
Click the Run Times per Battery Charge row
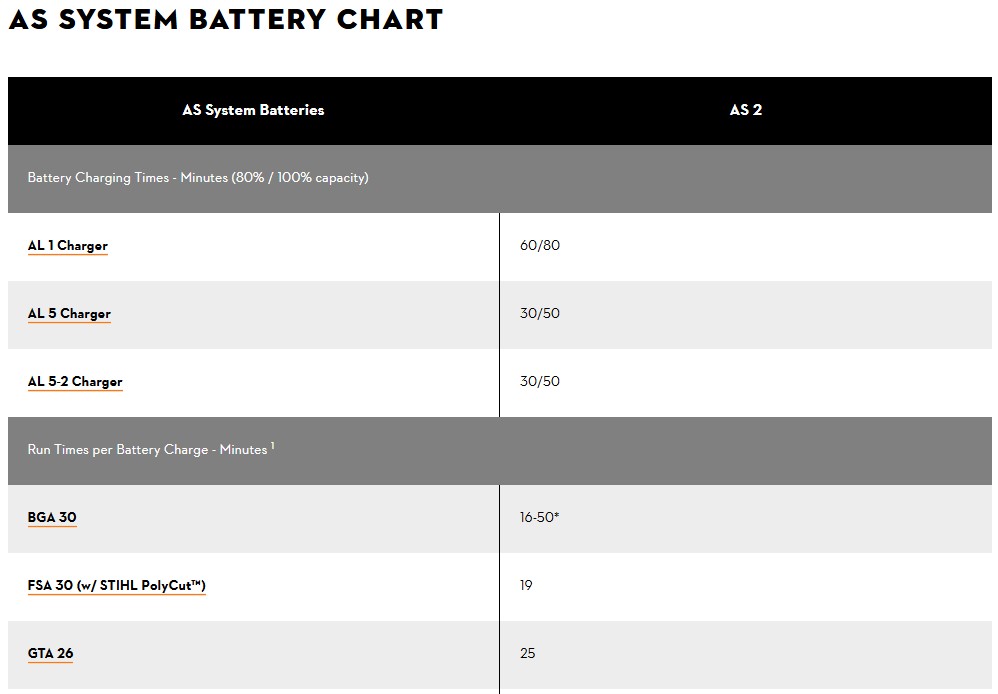coord(147,450)
